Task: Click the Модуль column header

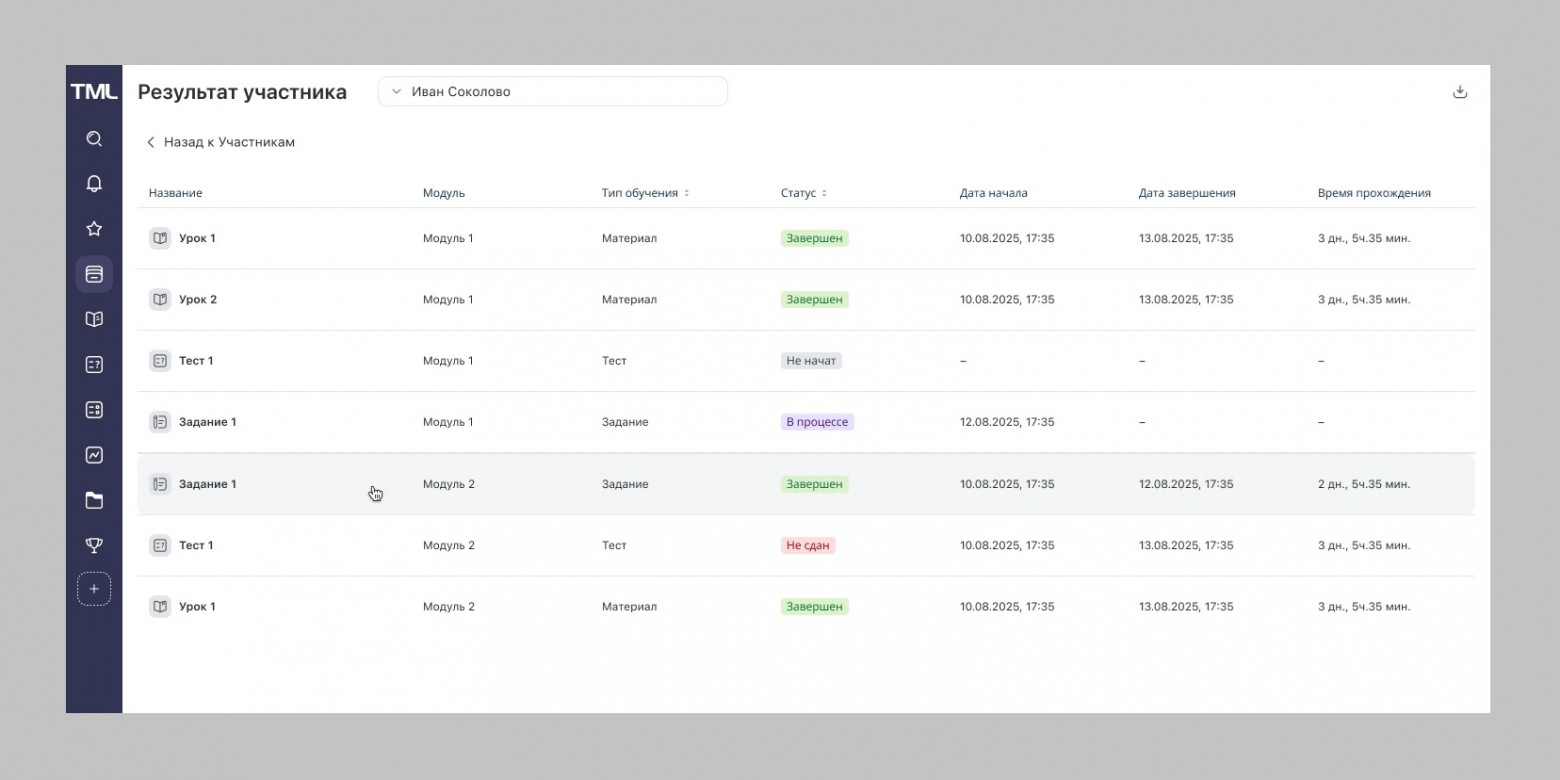Action: pos(444,193)
